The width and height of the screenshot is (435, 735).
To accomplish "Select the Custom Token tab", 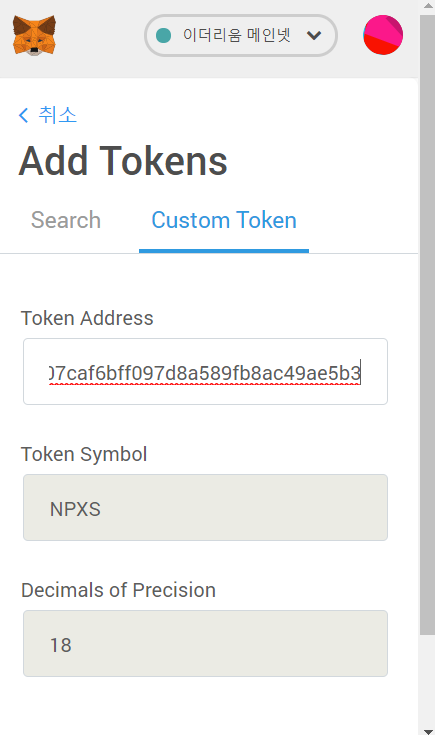I will coord(224,220).
